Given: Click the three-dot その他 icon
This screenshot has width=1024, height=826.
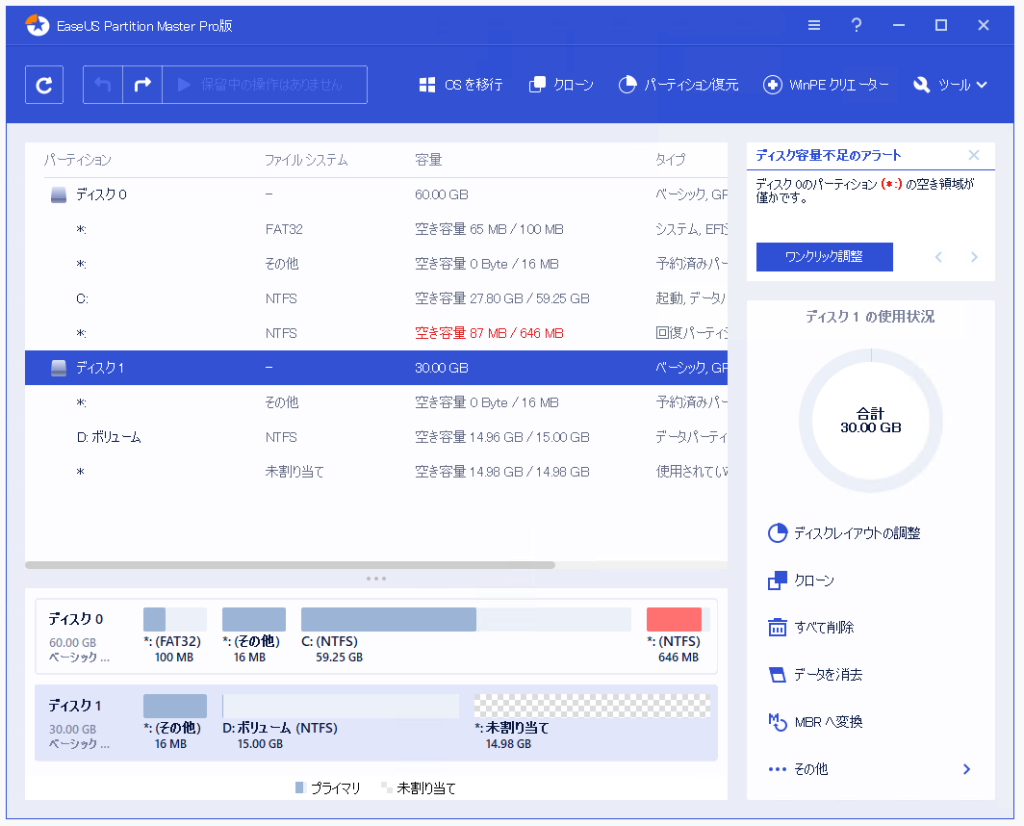Looking at the screenshot, I should 777,769.
